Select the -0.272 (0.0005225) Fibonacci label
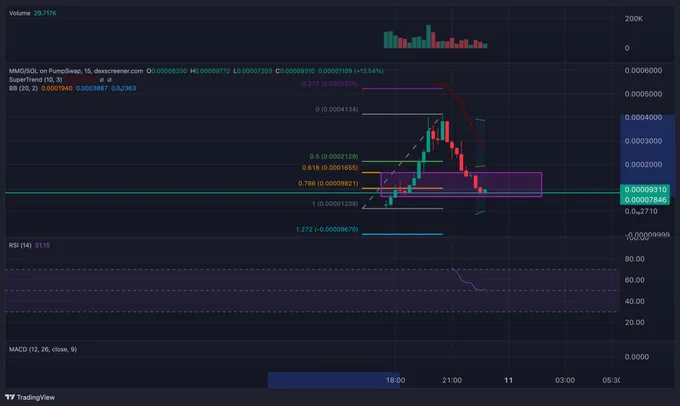 pos(329,83)
